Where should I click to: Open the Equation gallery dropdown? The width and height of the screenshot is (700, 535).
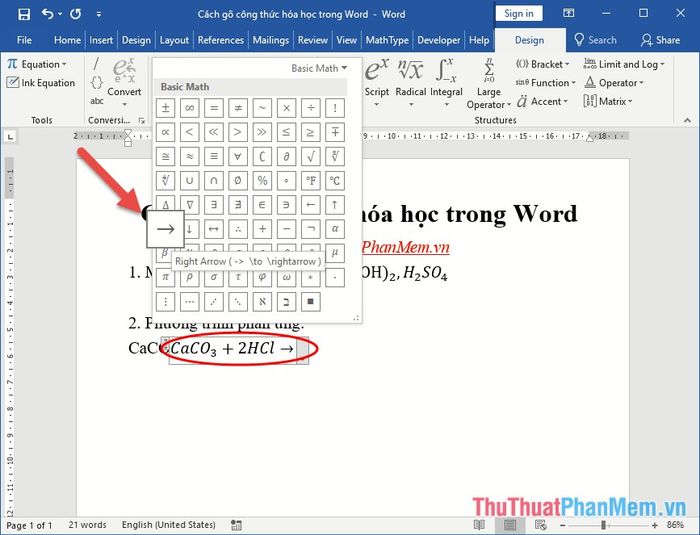click(x=37, y=64)
